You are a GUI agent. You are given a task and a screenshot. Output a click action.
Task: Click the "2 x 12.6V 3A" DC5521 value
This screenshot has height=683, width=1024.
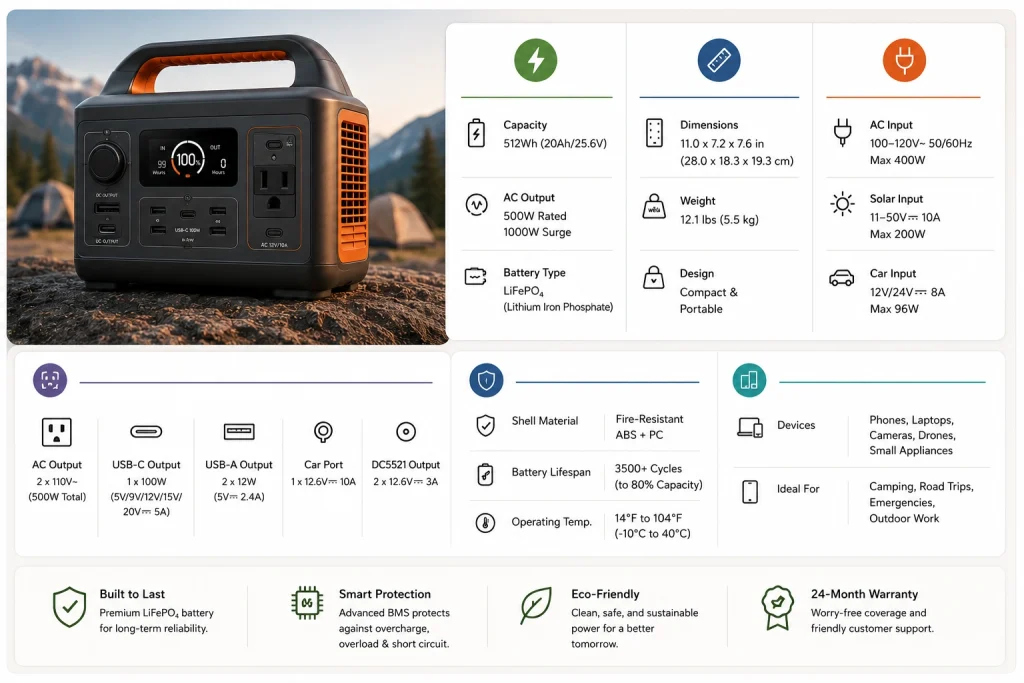pyautogui.click(x=406, y=482)
